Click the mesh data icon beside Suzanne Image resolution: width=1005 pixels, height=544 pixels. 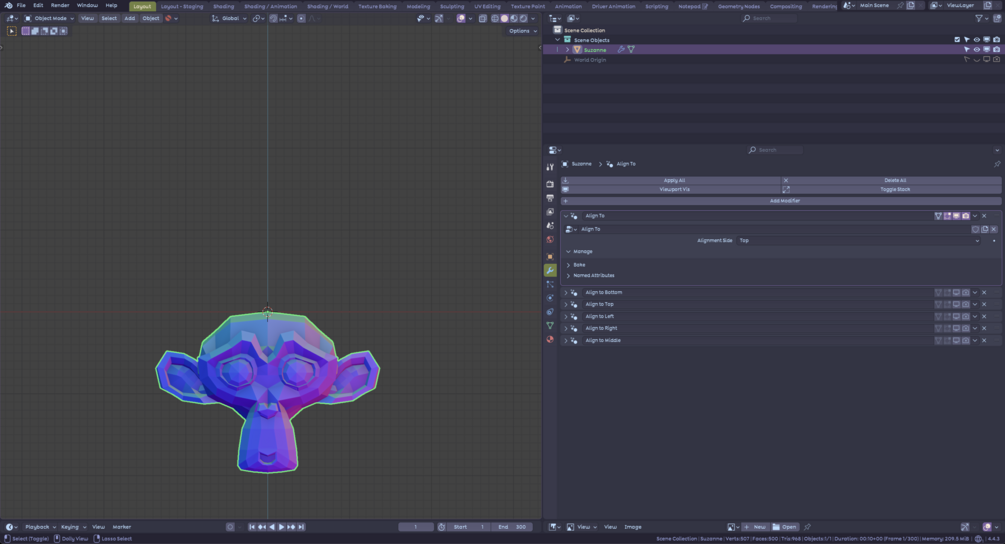coord(631,49)
